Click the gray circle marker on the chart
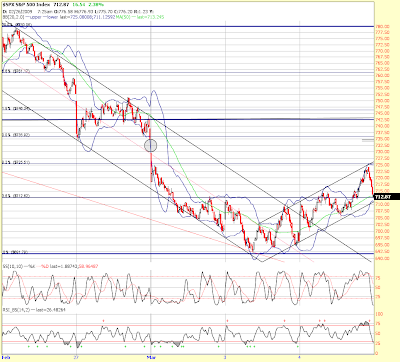Screen dimensions: 400x362 pos(150,145)
